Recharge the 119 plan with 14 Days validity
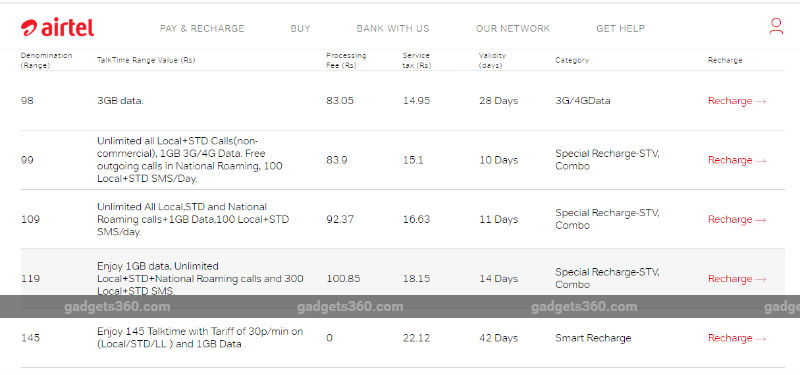The height and width of the screenshot is (375, 800). tap(737, 279)
